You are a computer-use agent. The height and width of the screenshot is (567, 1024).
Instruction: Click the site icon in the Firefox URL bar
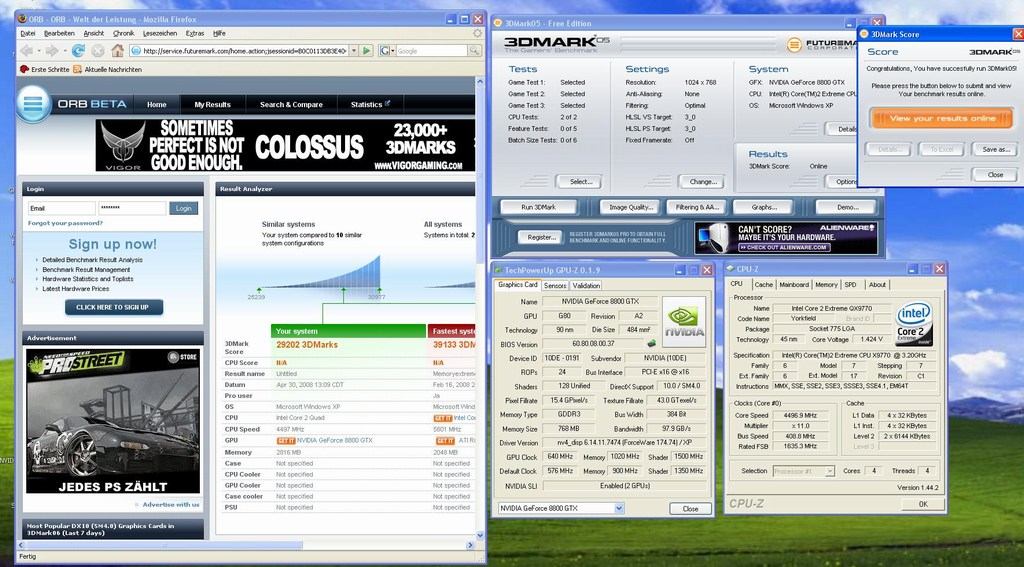[x=136, y=50]
